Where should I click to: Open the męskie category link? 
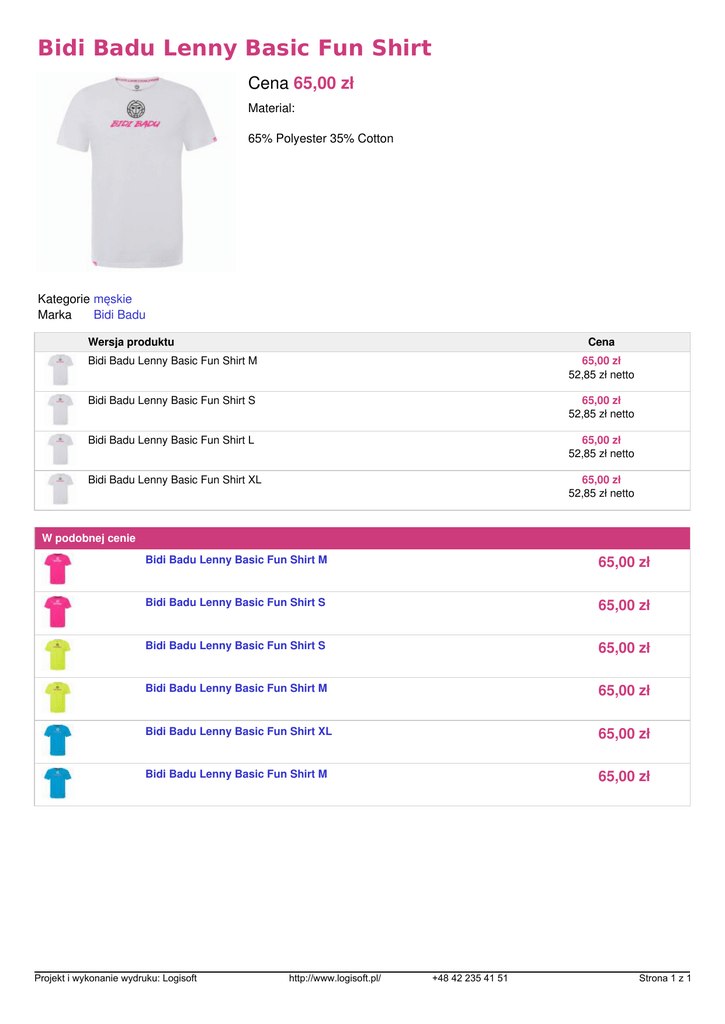tap(112, 299)
